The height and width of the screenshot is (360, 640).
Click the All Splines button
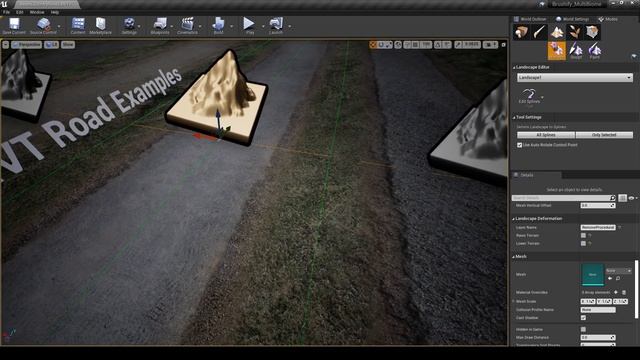point(546,135)
